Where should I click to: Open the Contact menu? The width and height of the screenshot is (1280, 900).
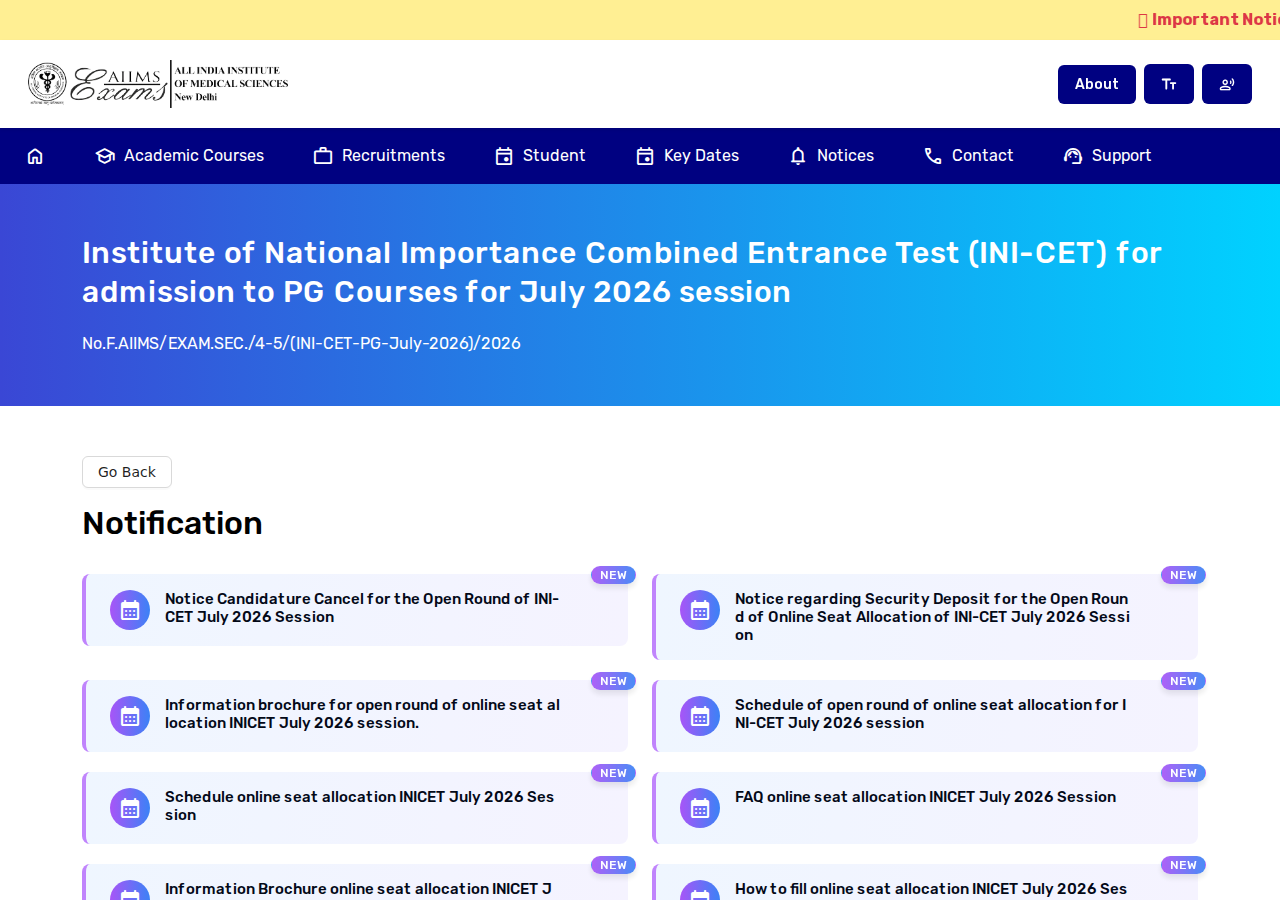click(x=969, y=156)
